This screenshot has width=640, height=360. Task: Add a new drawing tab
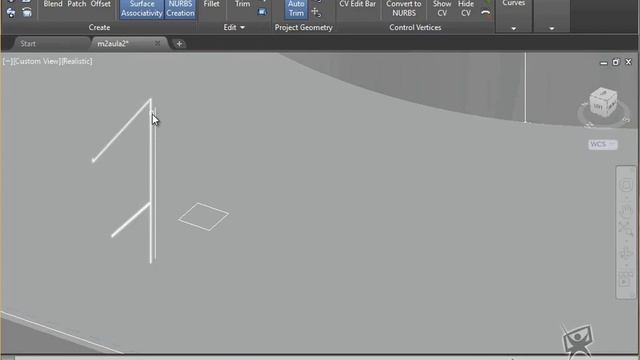pyautogui.click(x=179, y=44)
